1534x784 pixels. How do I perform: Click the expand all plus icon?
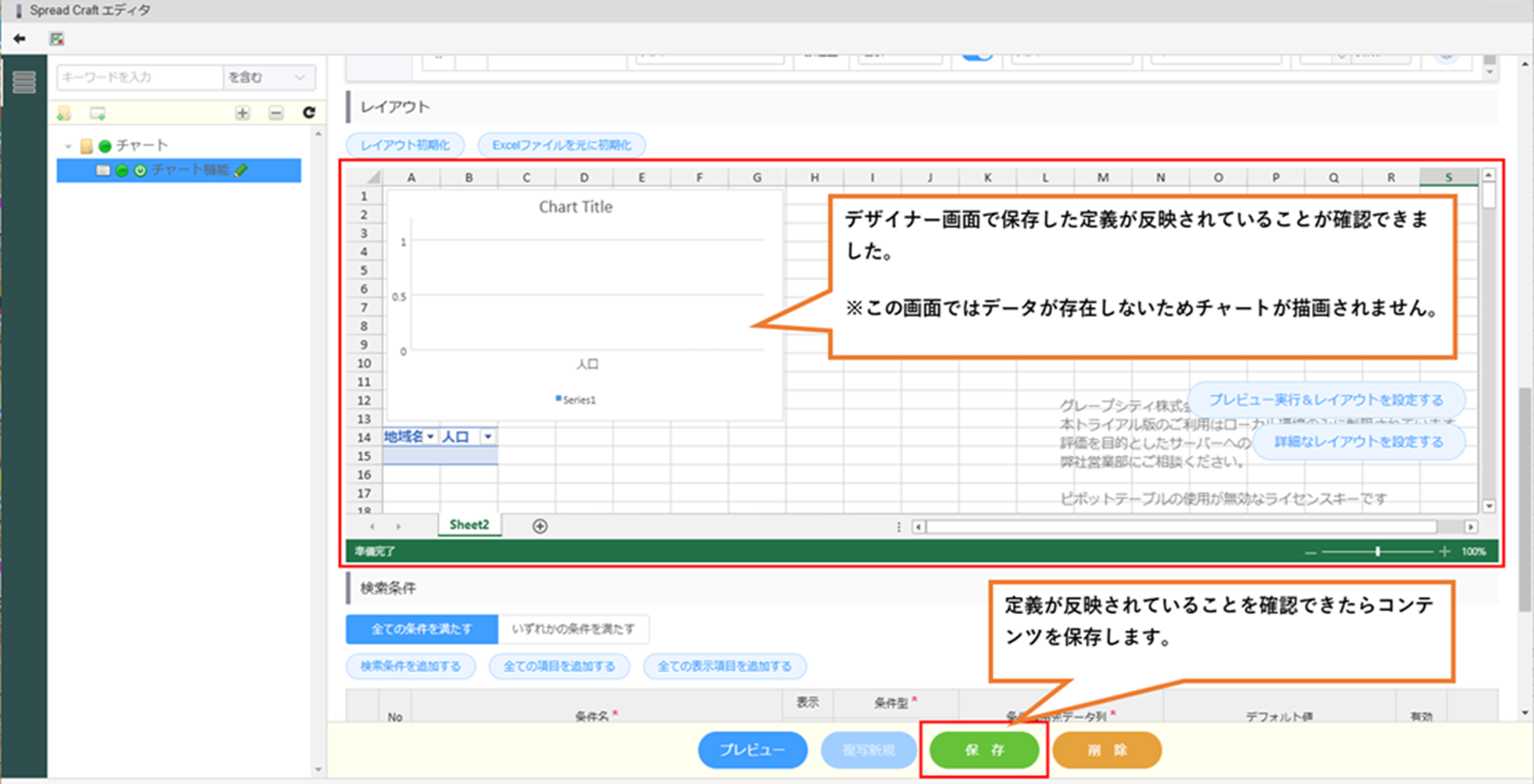point(242,113)
